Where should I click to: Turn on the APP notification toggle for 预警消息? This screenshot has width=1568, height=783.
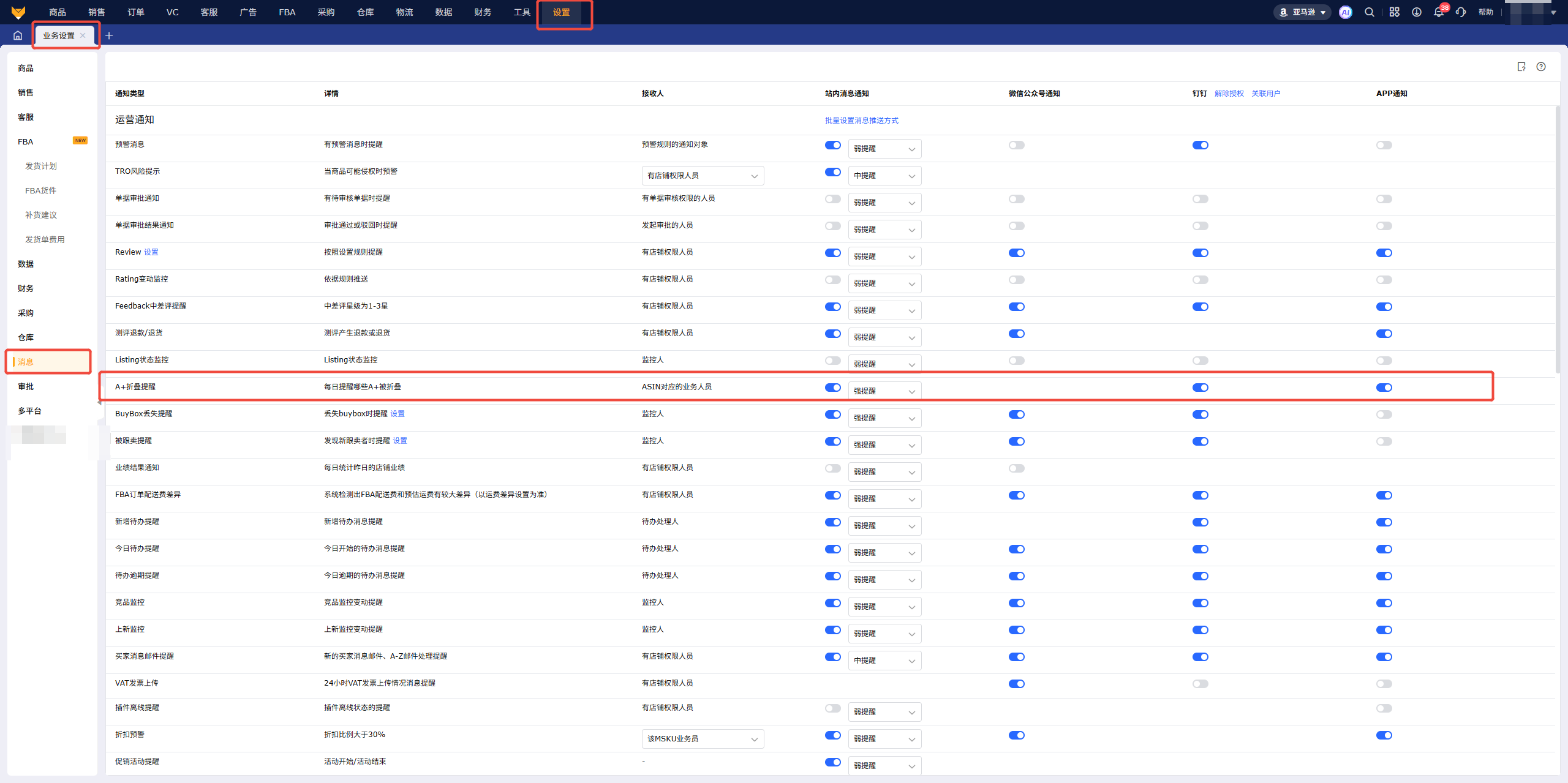pos(1384,145)
